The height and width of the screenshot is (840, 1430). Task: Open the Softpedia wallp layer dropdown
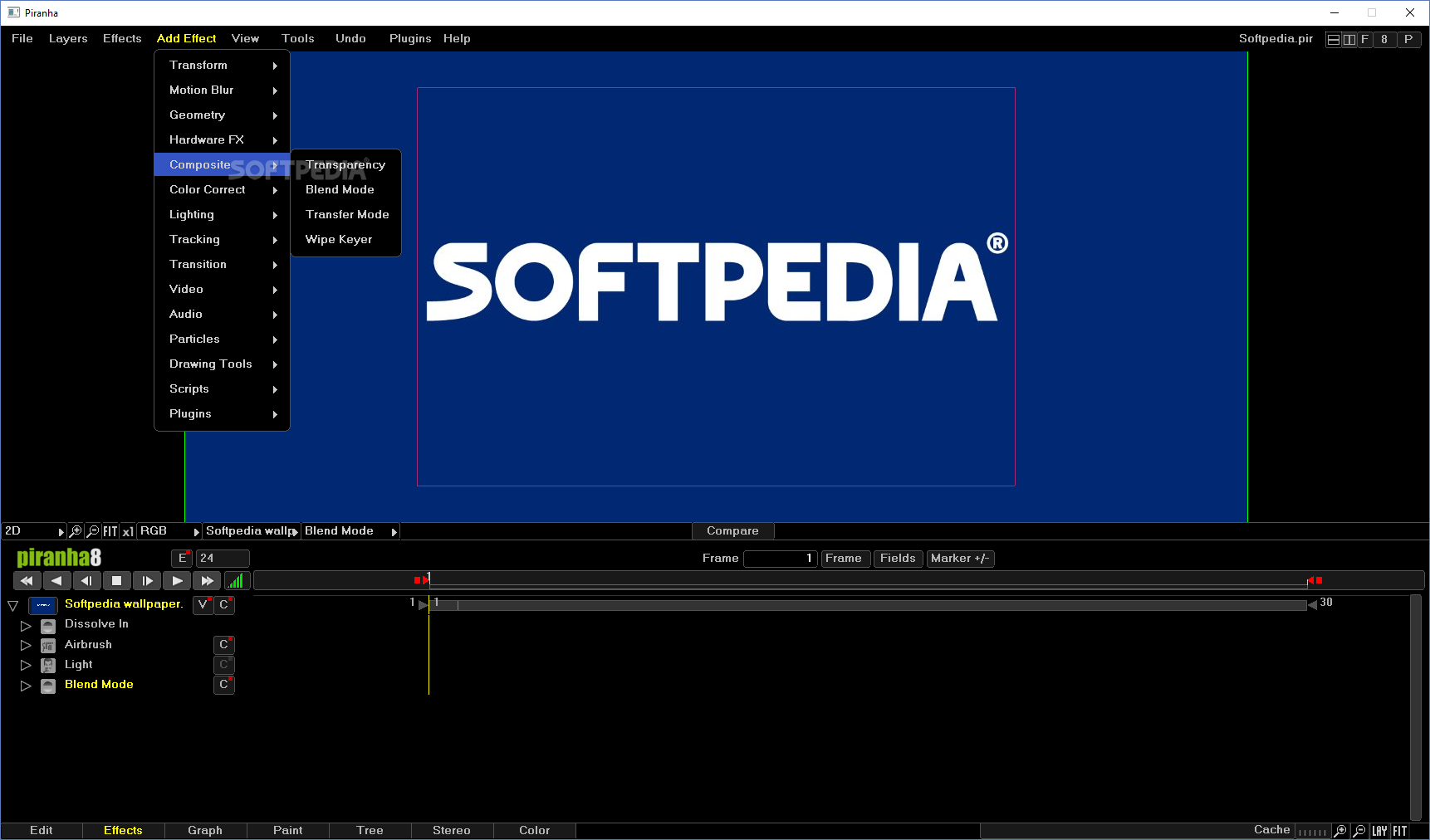[x=252, y=531]
